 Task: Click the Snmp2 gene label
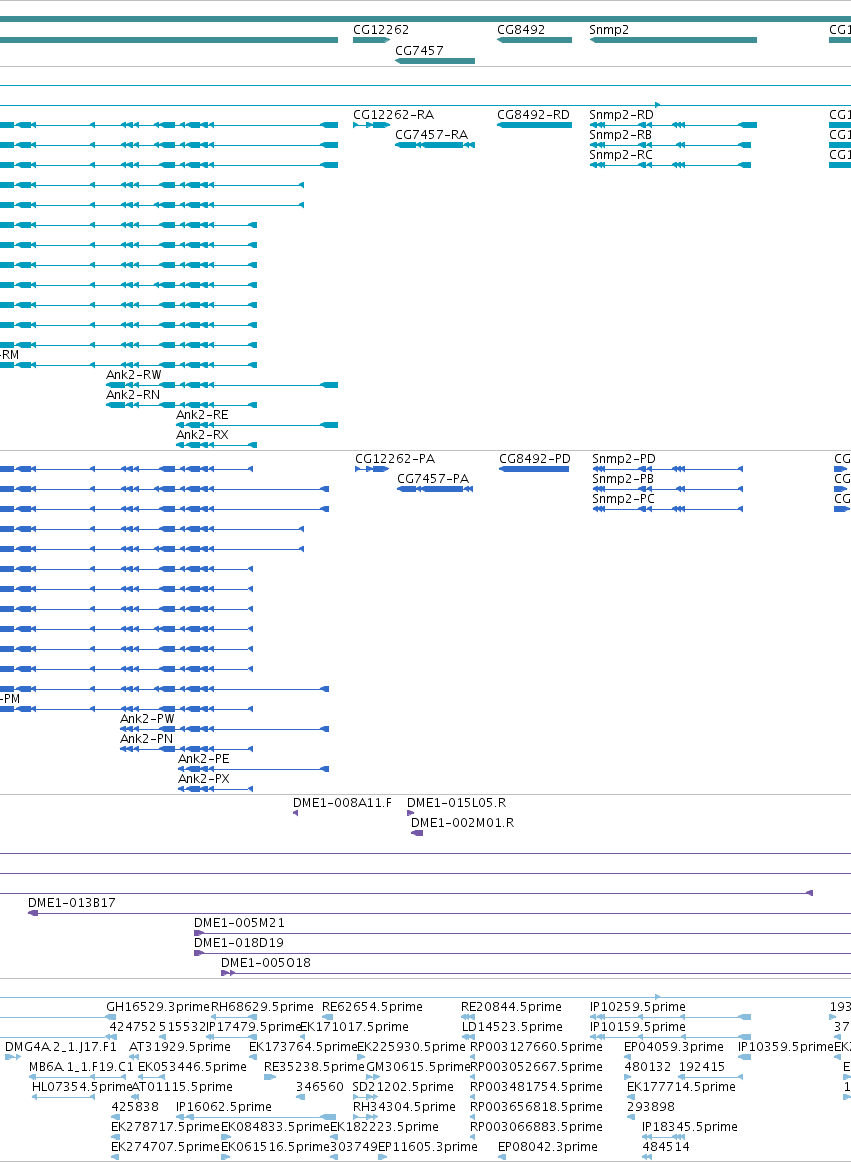pos(609,30)
